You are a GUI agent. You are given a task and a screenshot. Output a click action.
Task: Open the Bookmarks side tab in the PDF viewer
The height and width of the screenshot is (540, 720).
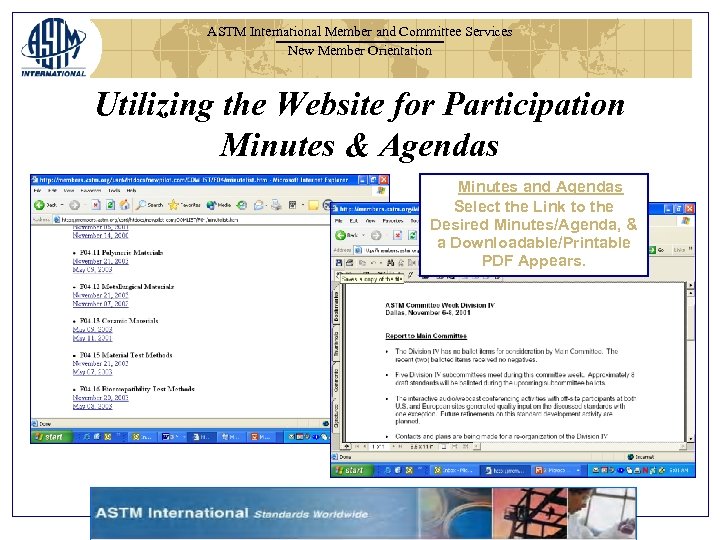coord(336,306)
